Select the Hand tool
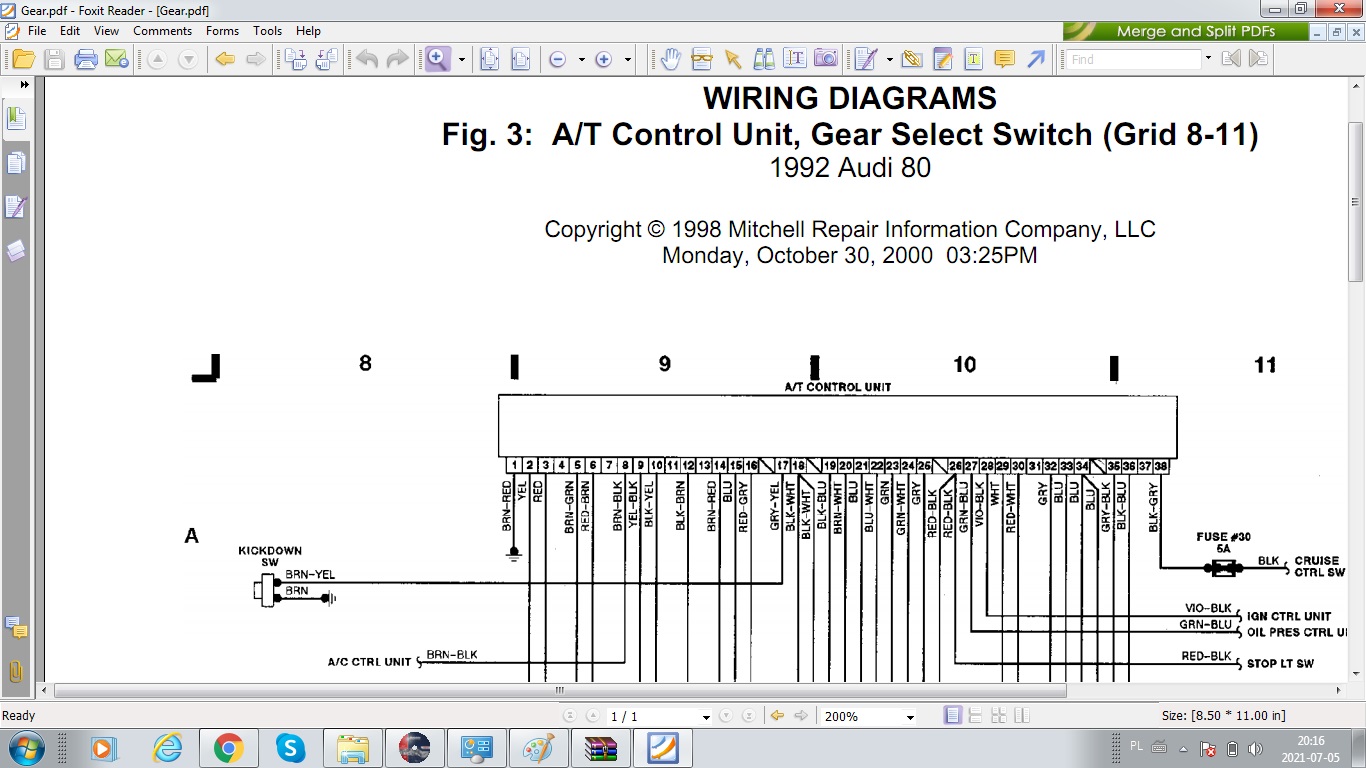 (x=670, y=59)
